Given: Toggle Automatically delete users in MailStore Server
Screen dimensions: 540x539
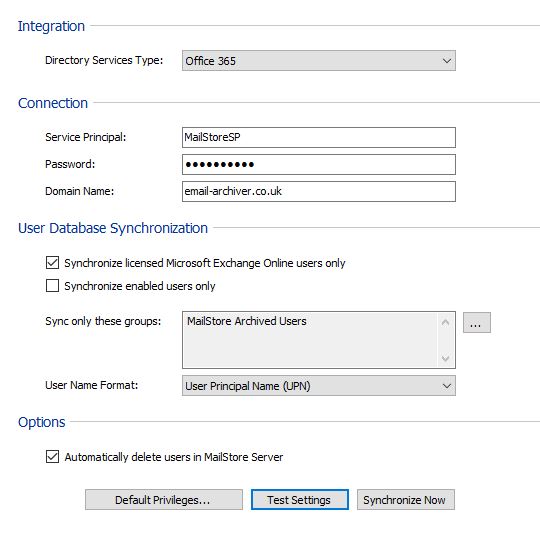Looking at the screenshot, I should [x=52, y=456].
